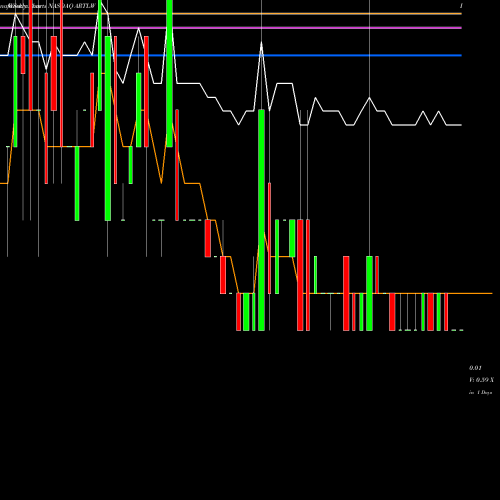Click the 'in 4 Days' label

tap(481, 393)
